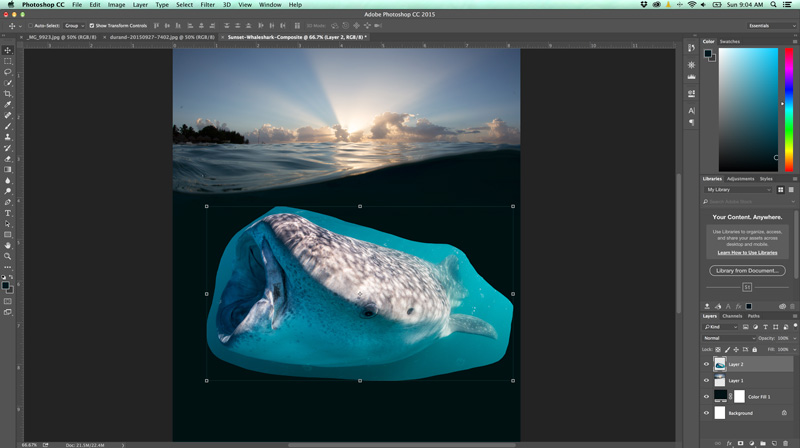Open the blend mode dropdown showing Normal
The height and width of the screenshot is (448, 800).
[x=729, y=338]
